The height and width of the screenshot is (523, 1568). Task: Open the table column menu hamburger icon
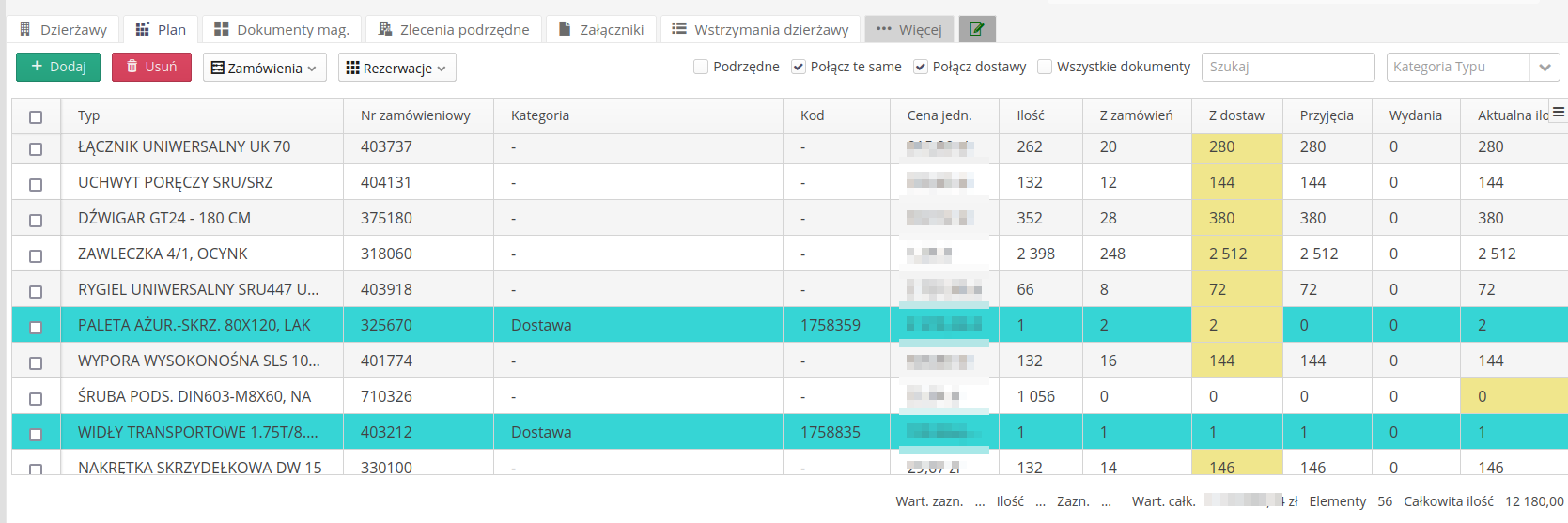pyautogui.click(x=1559, y=113)
